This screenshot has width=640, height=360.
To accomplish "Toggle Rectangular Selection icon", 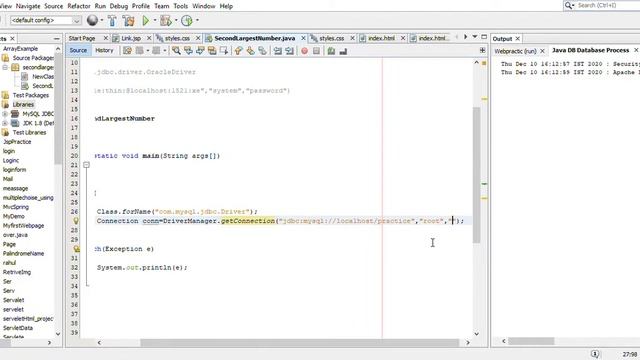I will (x=224, y=51).
